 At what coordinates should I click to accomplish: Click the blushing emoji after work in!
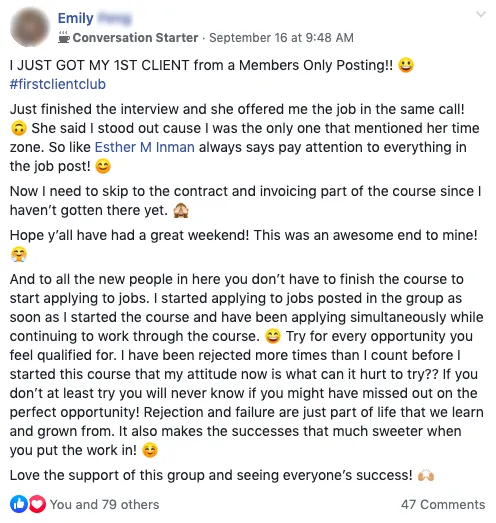pyautogui.click(x=150, y=450)
